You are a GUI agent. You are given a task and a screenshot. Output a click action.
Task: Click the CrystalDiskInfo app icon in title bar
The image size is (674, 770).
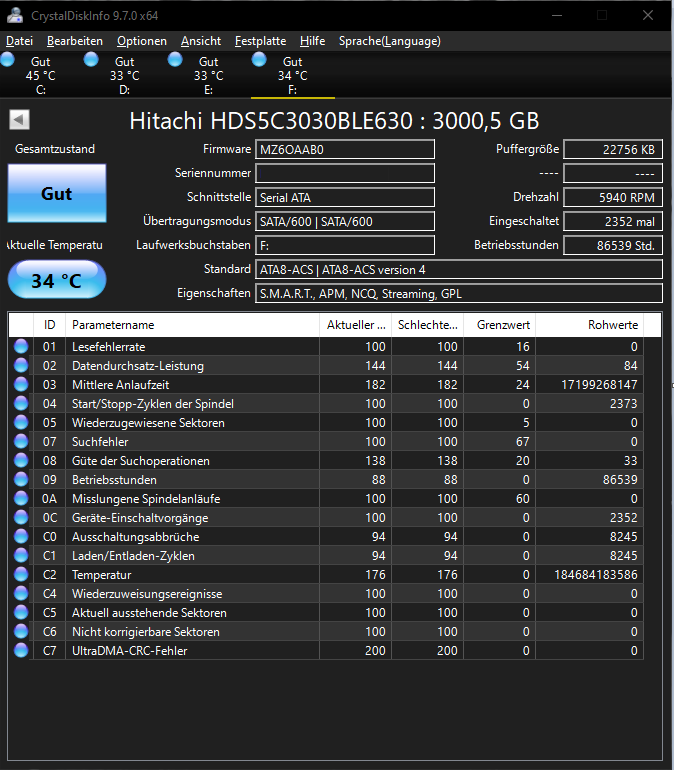[15, 16]
